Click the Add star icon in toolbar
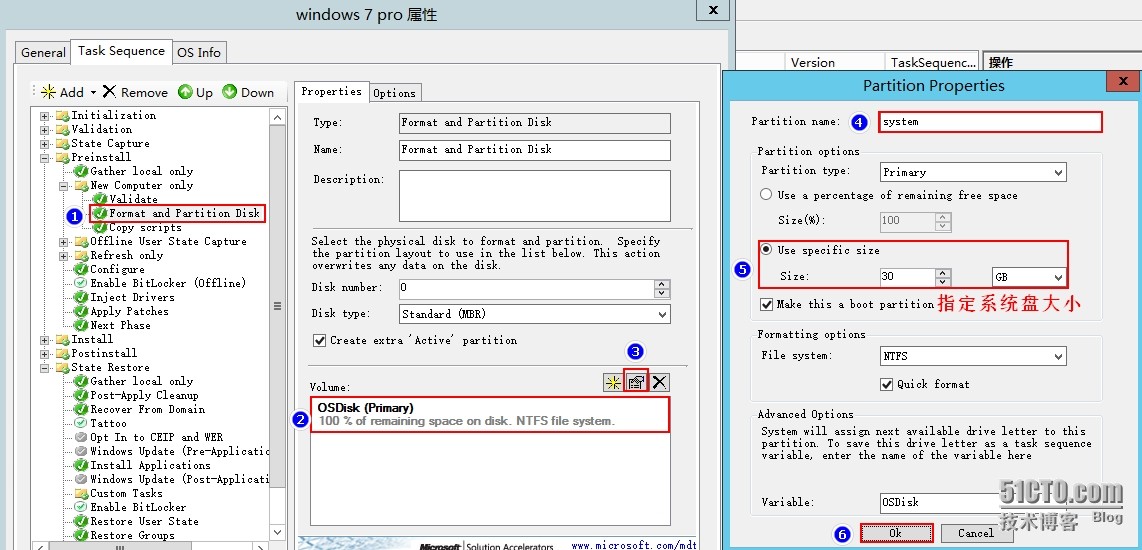The width and height of the screenshot is (1142, 550). pos(49,92)
